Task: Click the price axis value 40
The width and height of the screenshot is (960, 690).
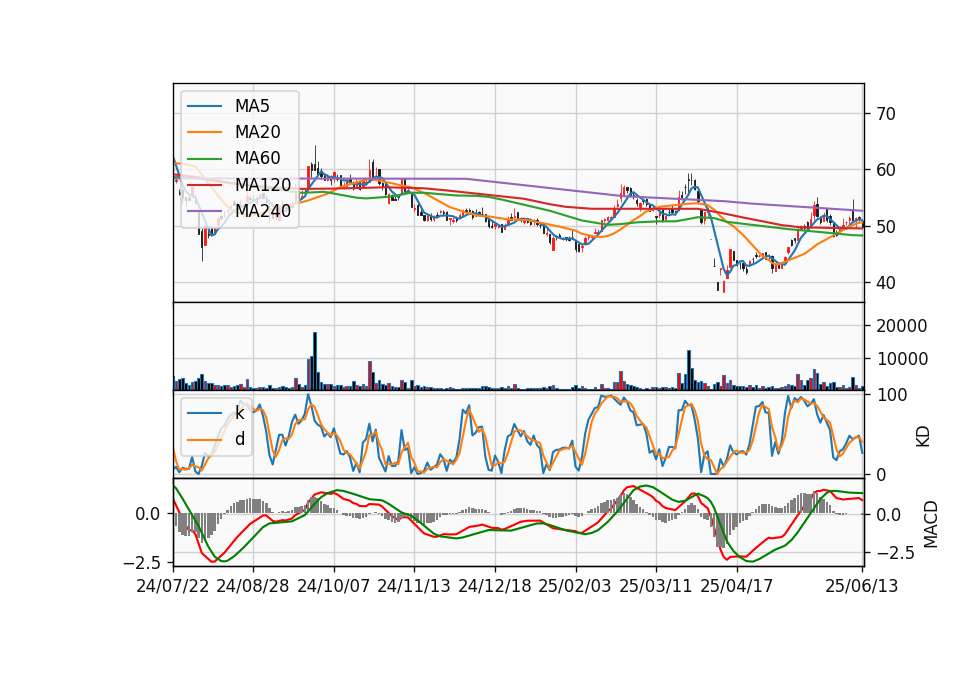Action: pos(885,283)
